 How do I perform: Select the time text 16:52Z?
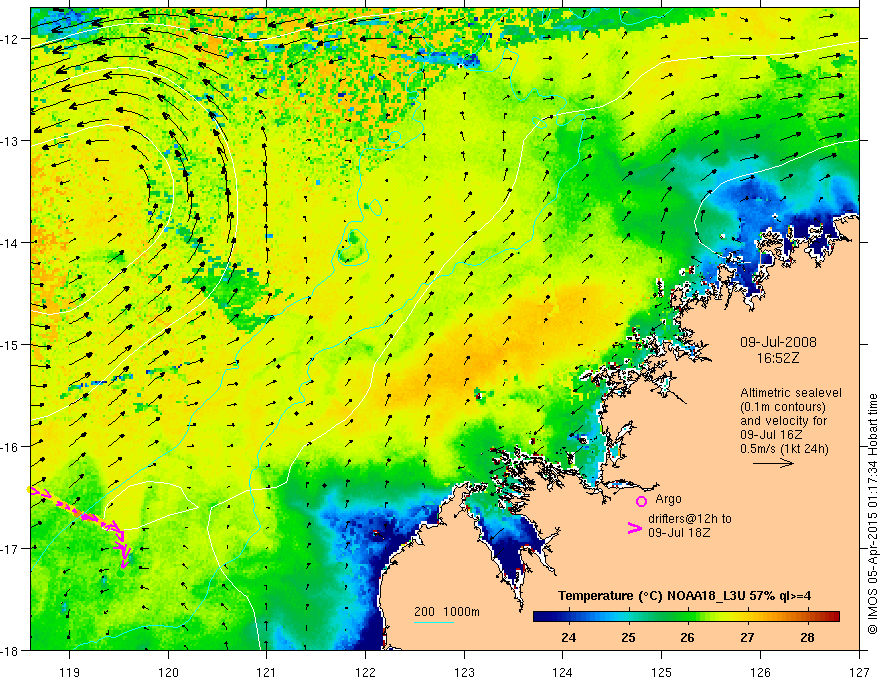click(x=777, y=358)
